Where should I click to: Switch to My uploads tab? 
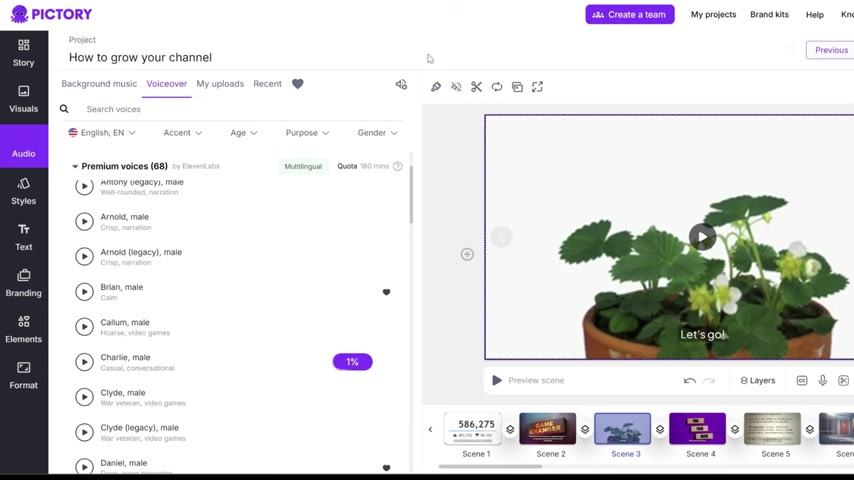(x=220, y=84)
